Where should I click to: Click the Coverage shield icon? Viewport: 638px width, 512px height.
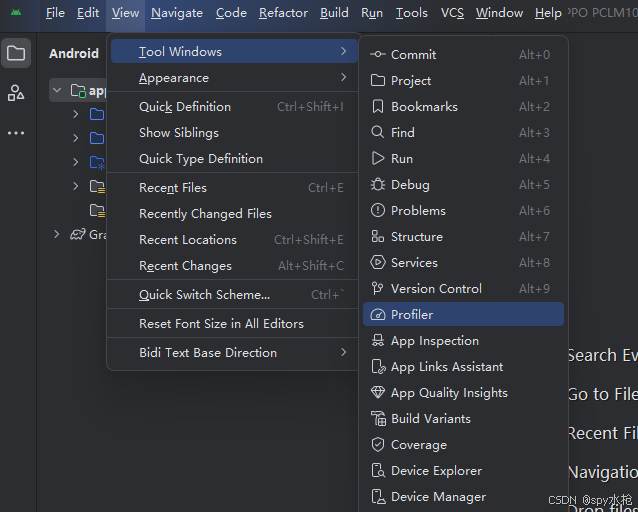(x=378, y=444)
